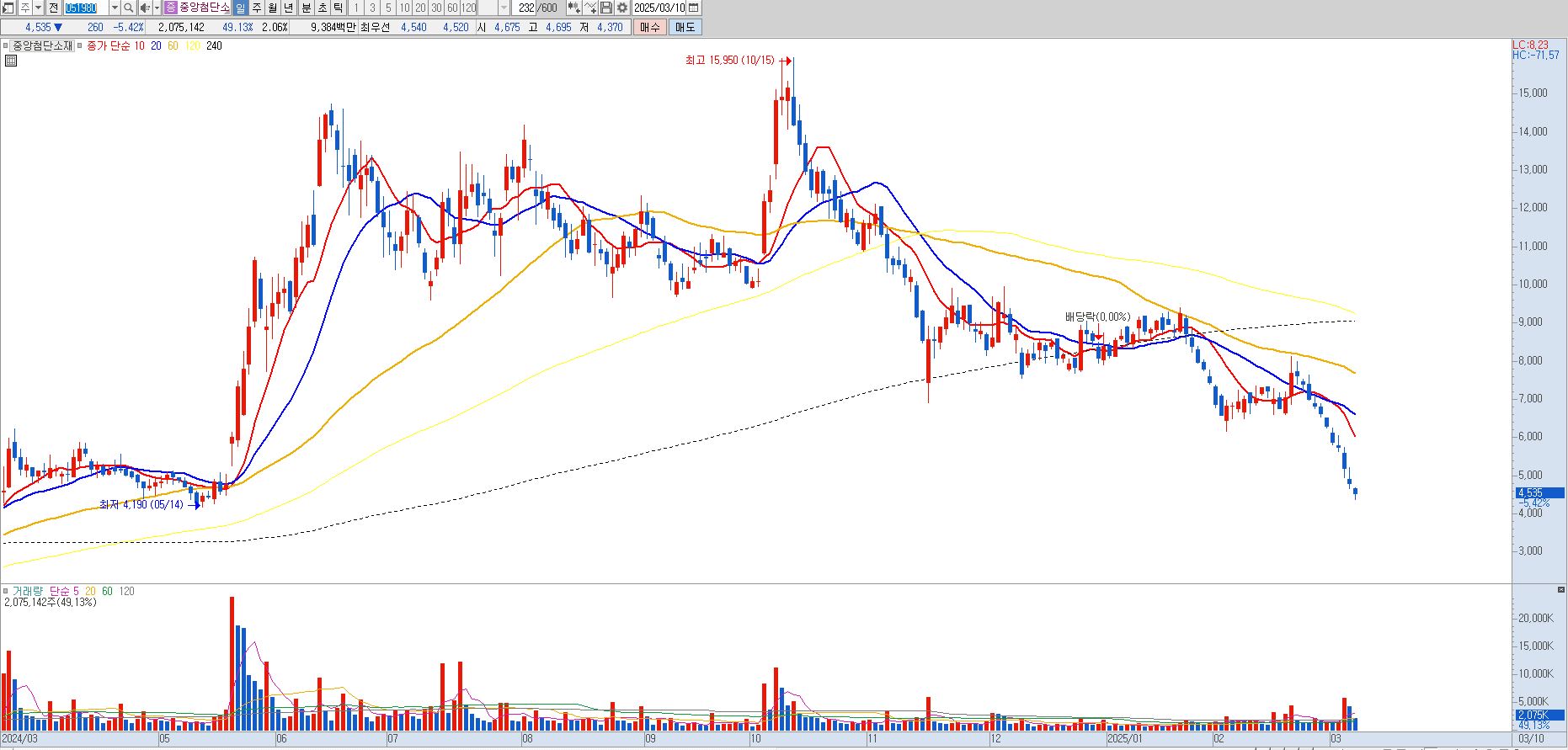
Task: Click the candle chart add indicator icon
Action: [574, 8]
